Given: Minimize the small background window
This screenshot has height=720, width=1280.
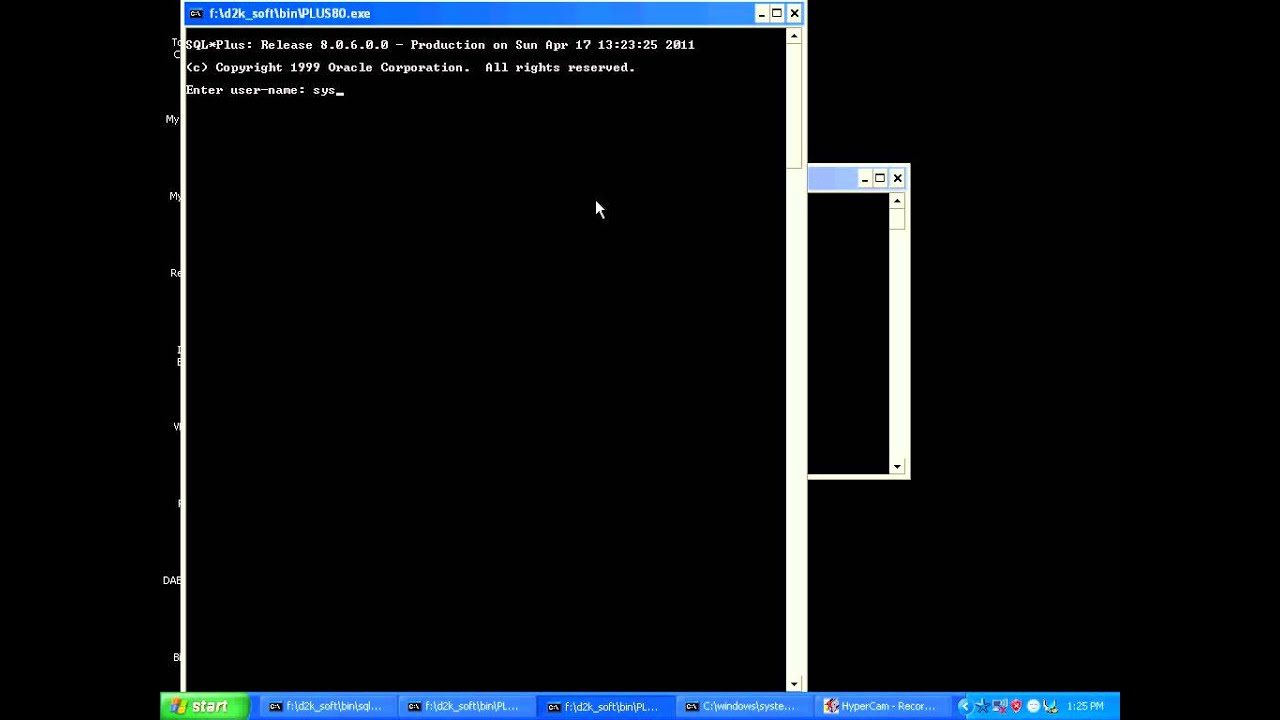Looking at the screenshot, I should pos(864,178).
